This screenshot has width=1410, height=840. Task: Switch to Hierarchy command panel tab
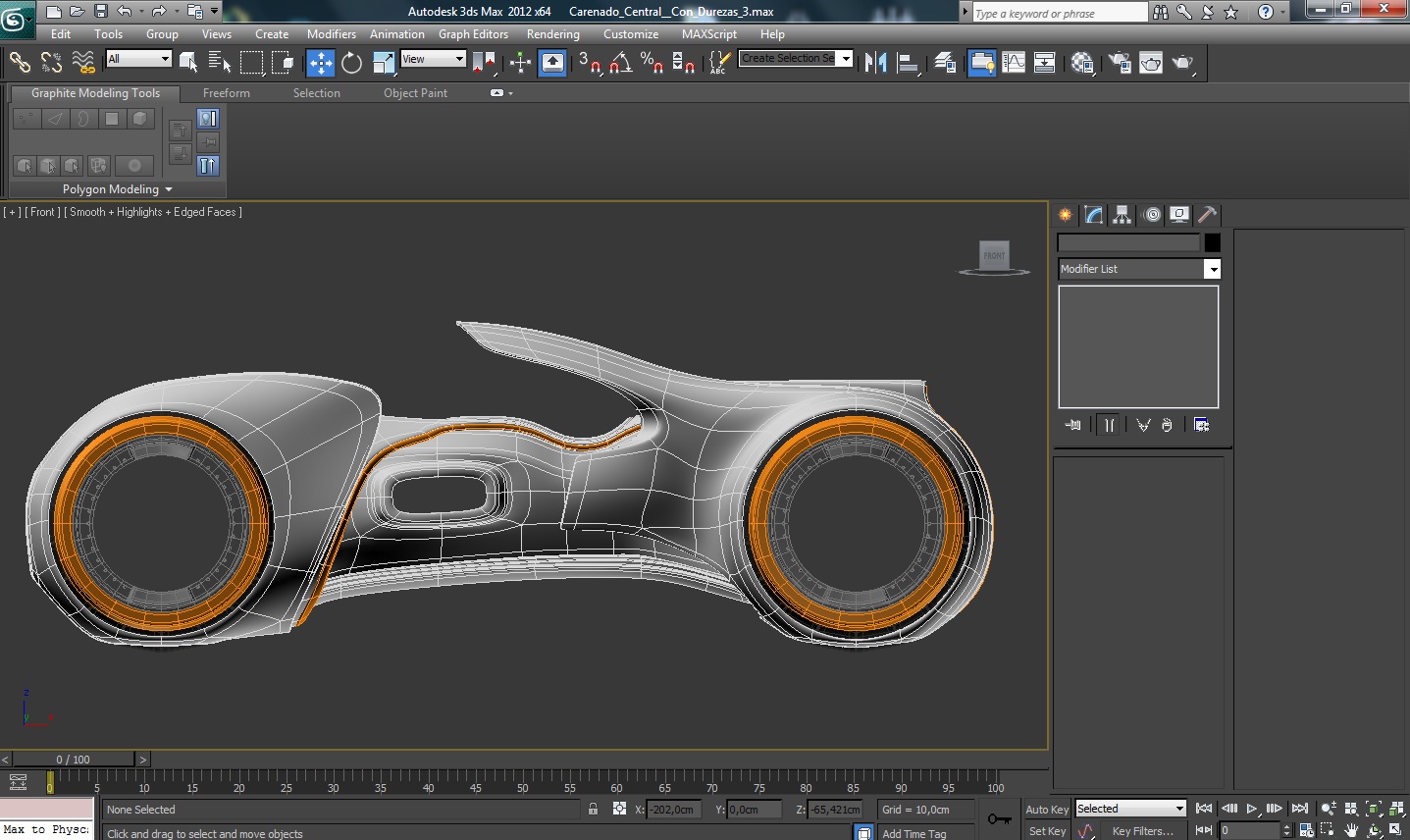[1123, 215]
